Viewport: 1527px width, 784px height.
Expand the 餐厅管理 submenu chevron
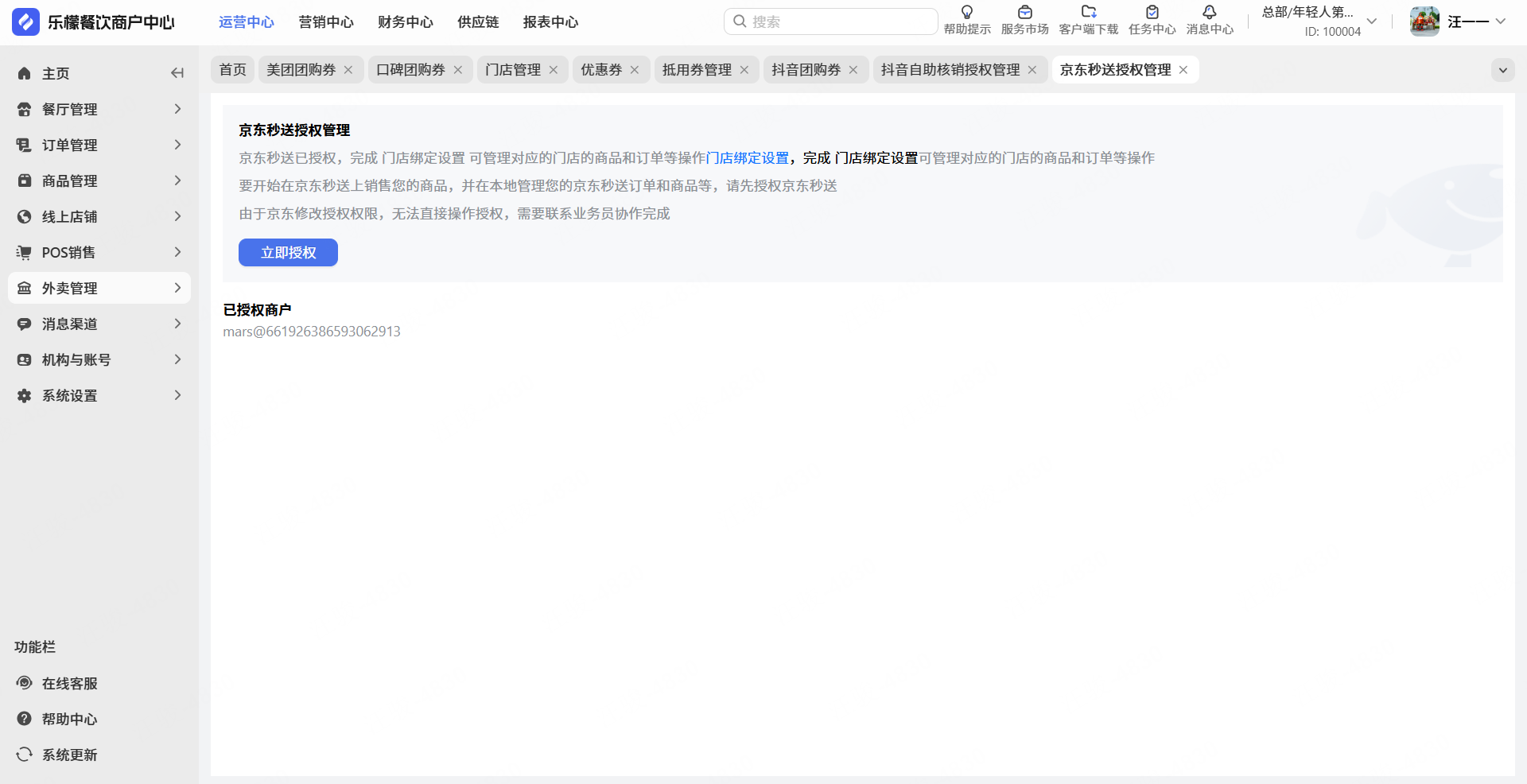(177, 109)
